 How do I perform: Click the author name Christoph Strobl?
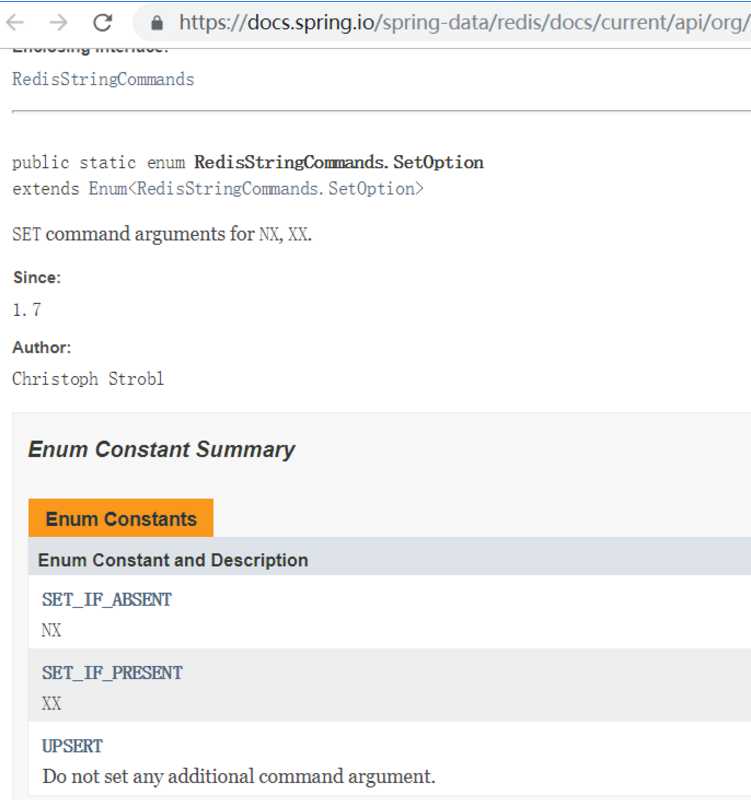(88, 379)
